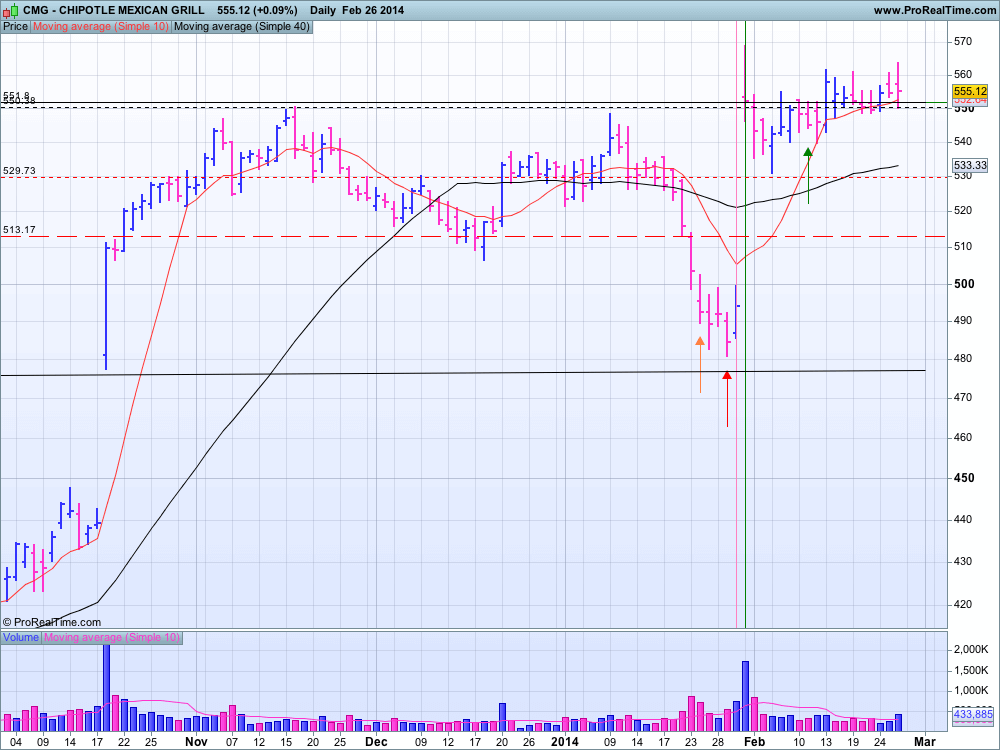Screen dimensions: 1000x750
Task: Click the 529.73 horizontal level label
Action: 19,171
